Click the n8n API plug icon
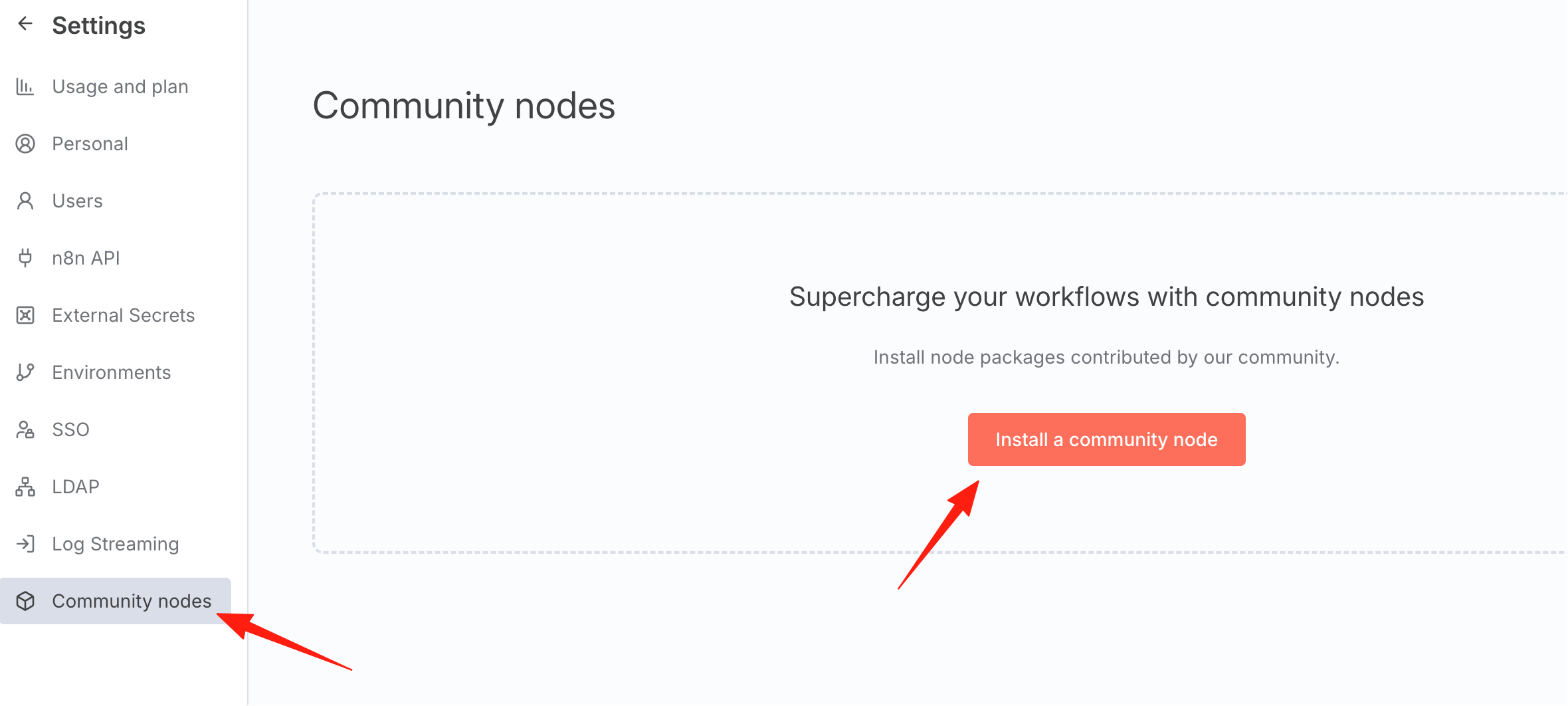This screenshot has width=1568, height=706. click(25, 258)
